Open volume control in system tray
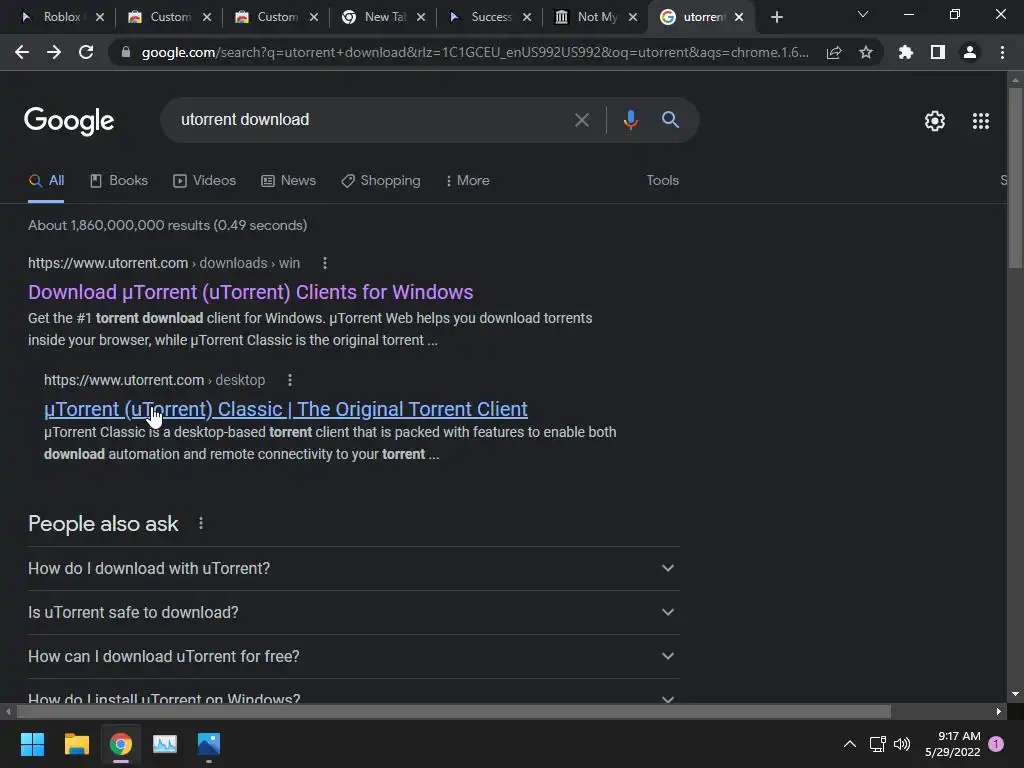The image size is (1024, 768). 902,744
